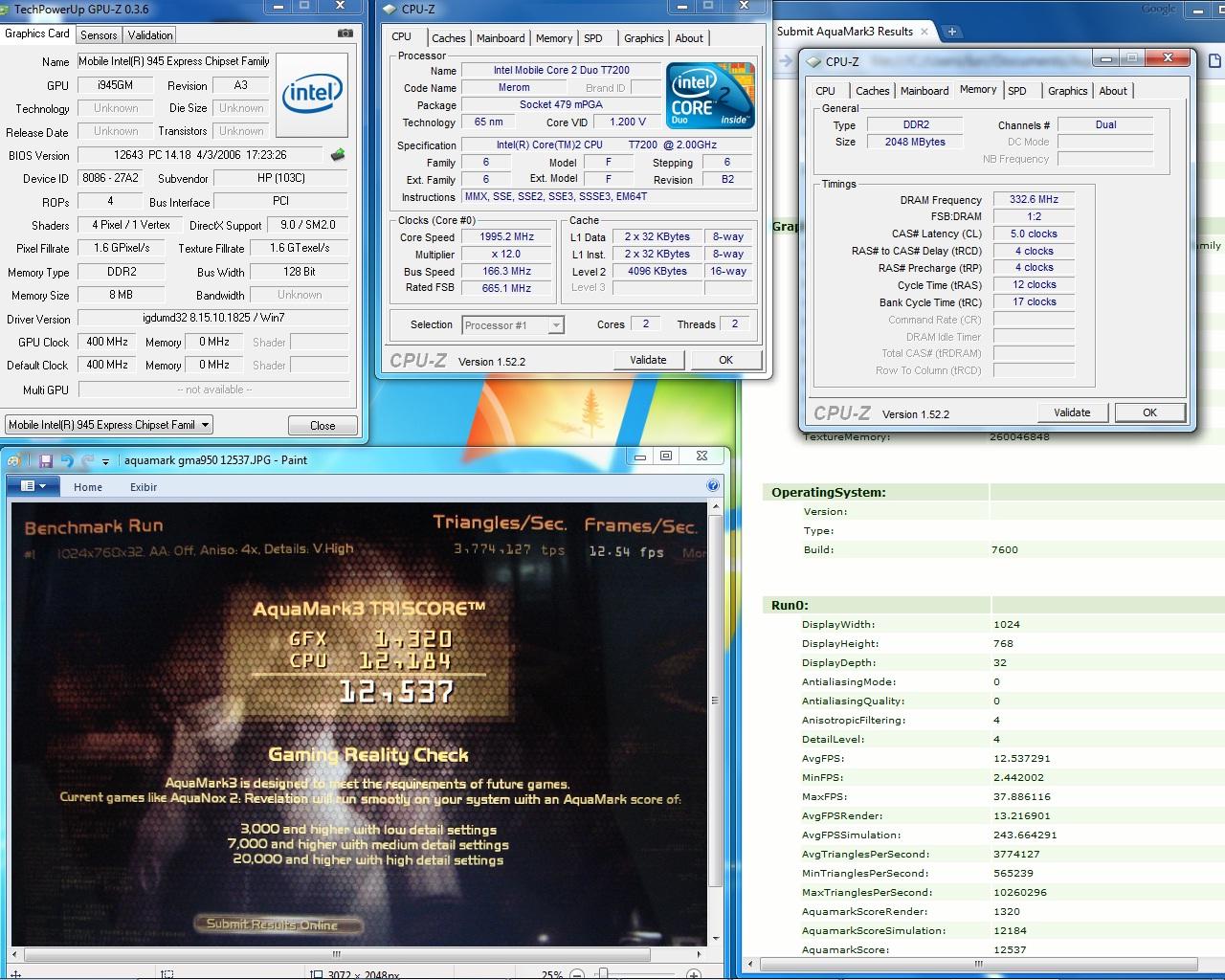
Task: Click the Paint zoom slider handle
Action: click(x=603, y=974)
